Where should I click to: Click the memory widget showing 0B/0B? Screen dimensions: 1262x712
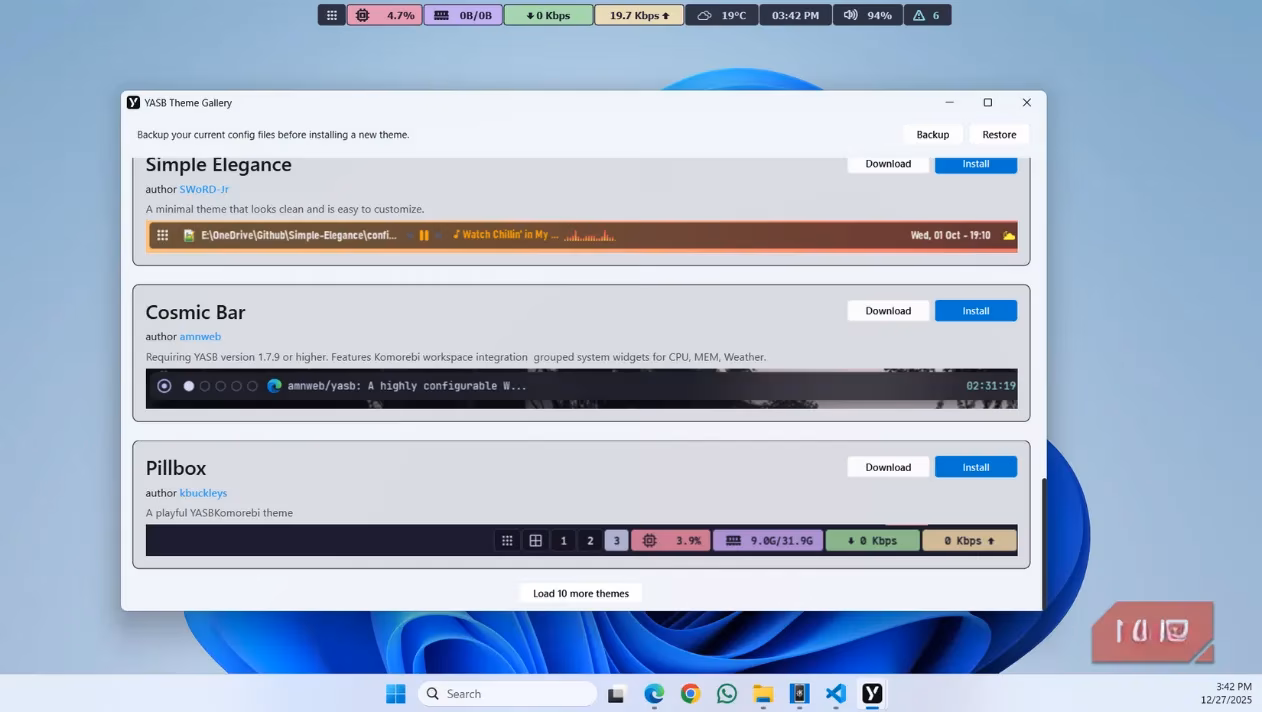coord(463,14)
